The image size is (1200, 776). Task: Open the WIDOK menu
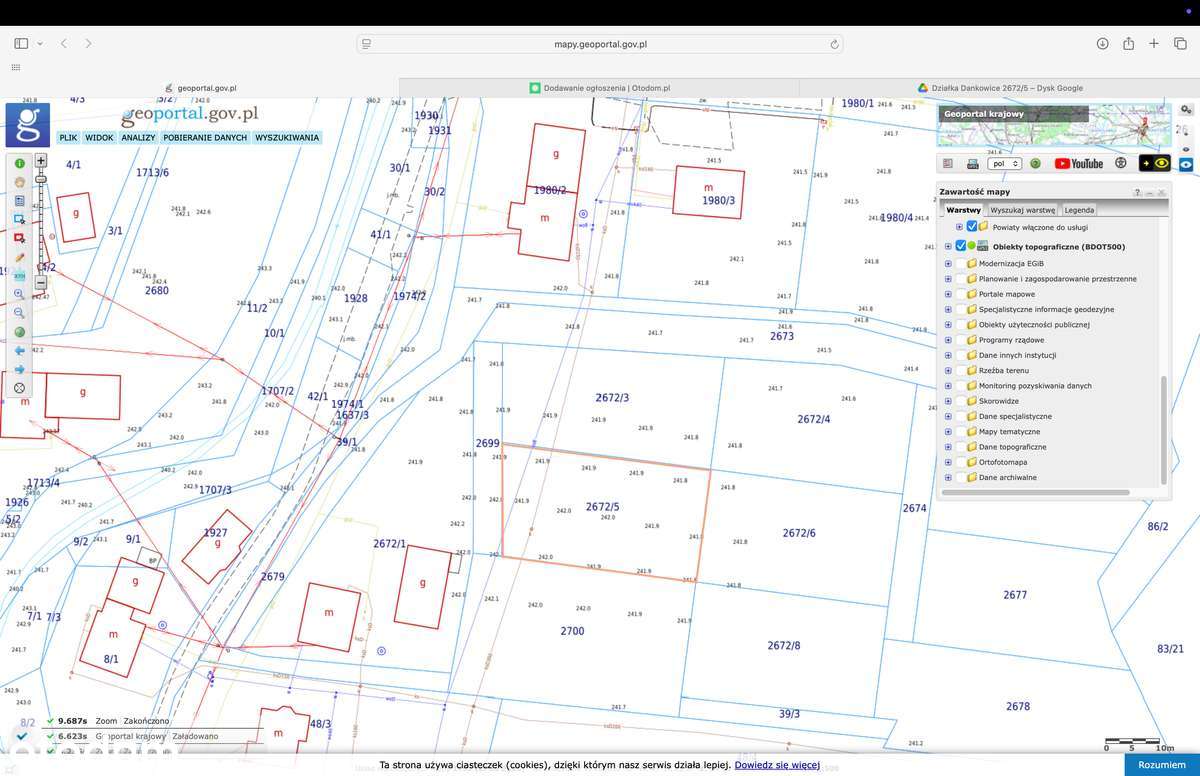tap(99, 138)
